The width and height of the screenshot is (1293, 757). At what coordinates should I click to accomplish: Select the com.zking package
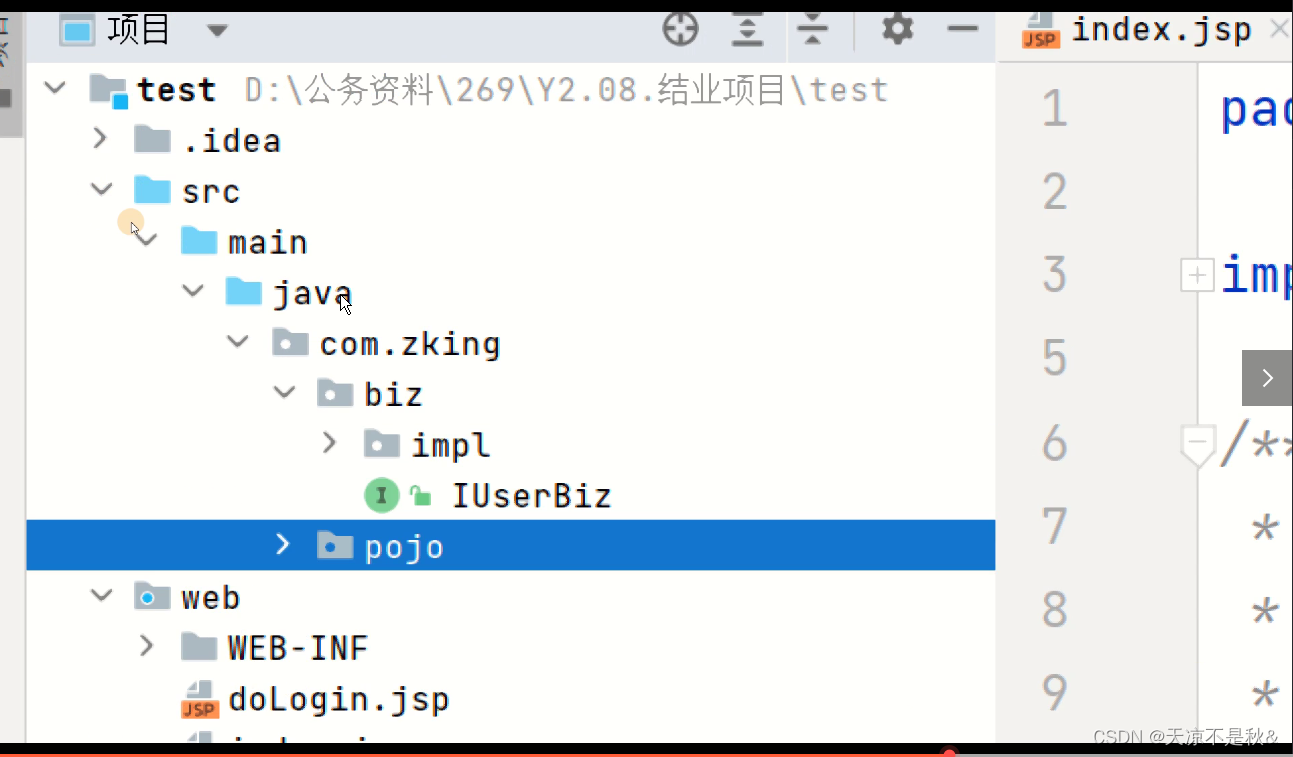tap(410, 344)
